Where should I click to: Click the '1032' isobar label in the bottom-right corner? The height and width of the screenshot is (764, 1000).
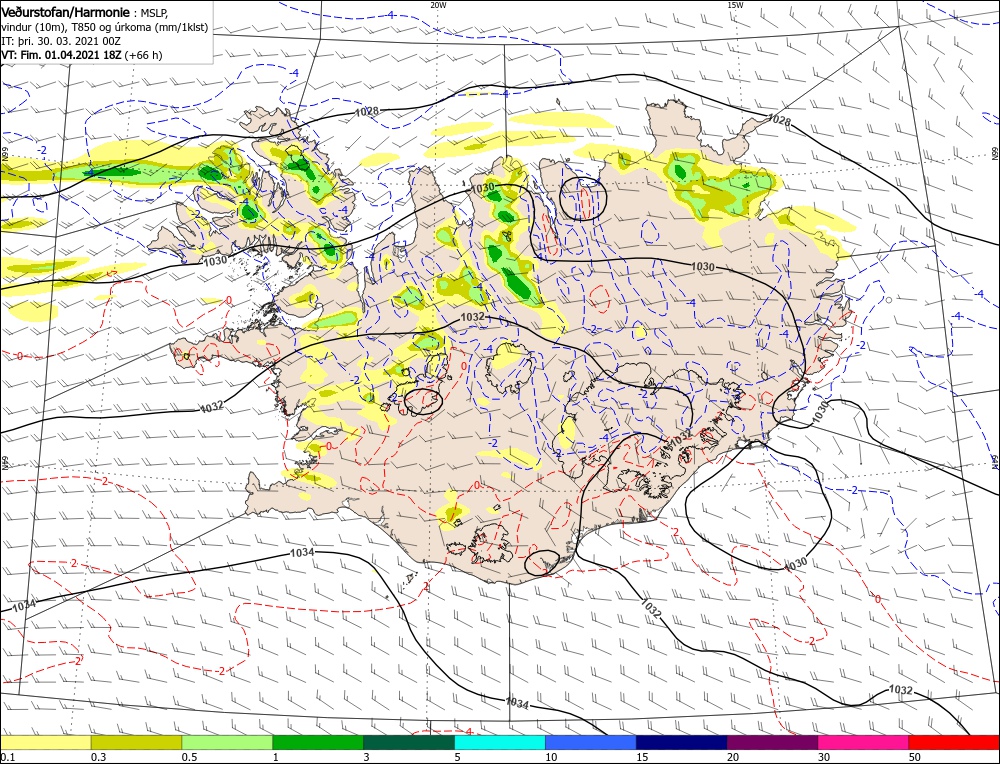click(x=900, y=690)
